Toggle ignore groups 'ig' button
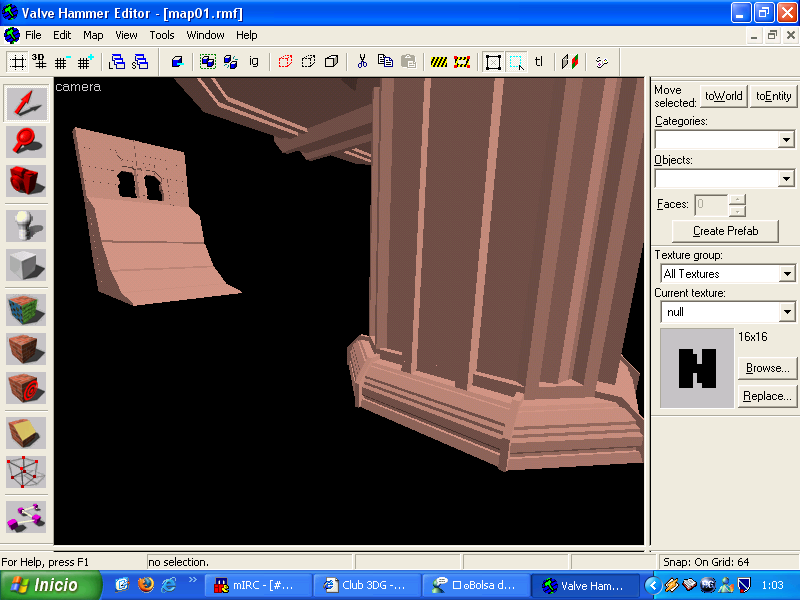The height and width of the screenshot is (600, 800). pyautogui.click(x=254, y=62)
